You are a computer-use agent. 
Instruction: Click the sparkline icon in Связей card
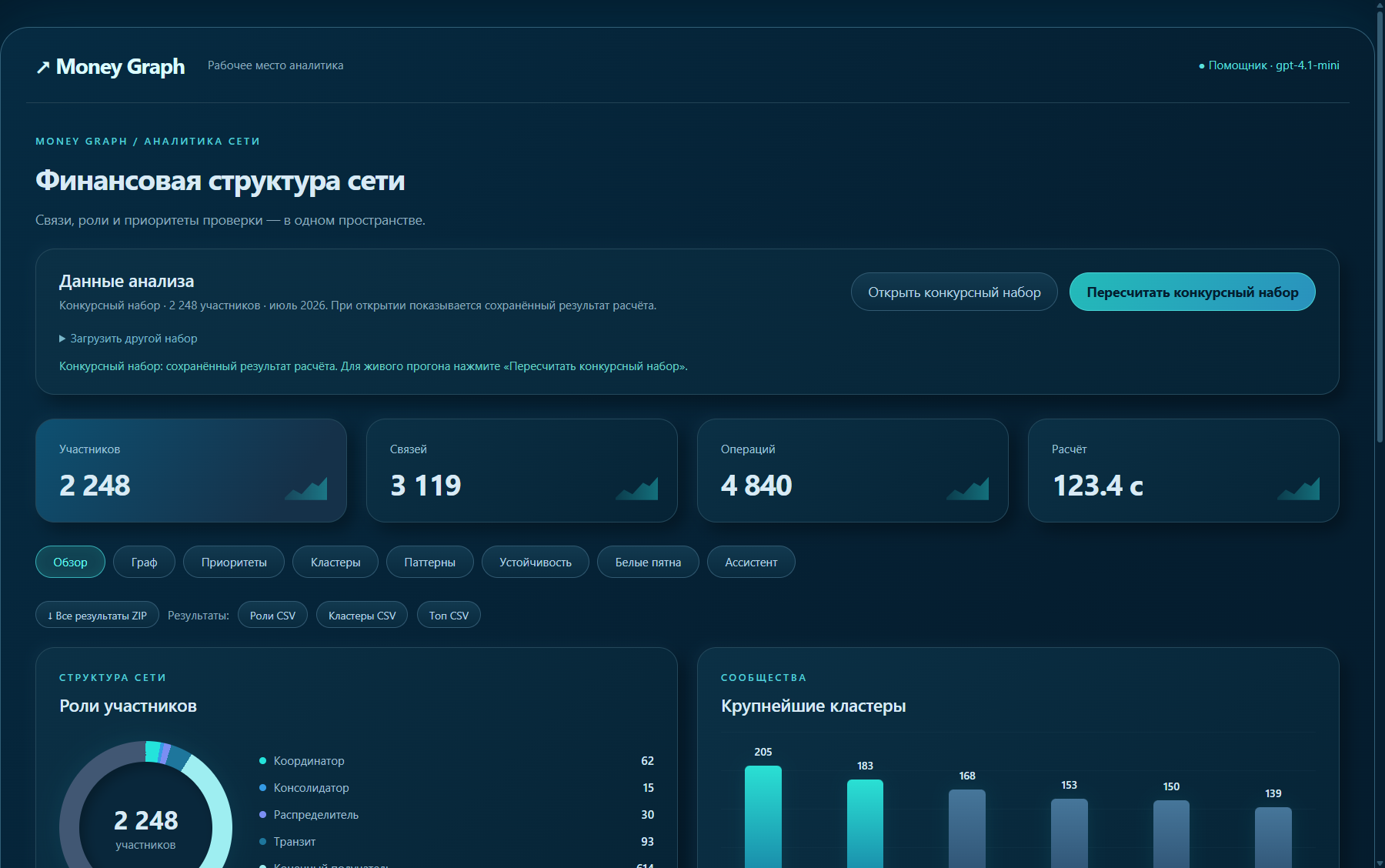pos(637,488)
